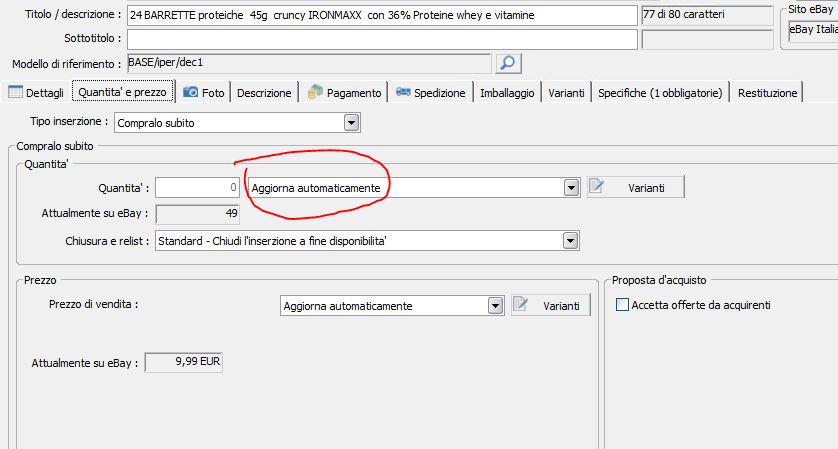
Task: Click the Varianti button in the Quantita' section
Action: click(x=635, y=188)
